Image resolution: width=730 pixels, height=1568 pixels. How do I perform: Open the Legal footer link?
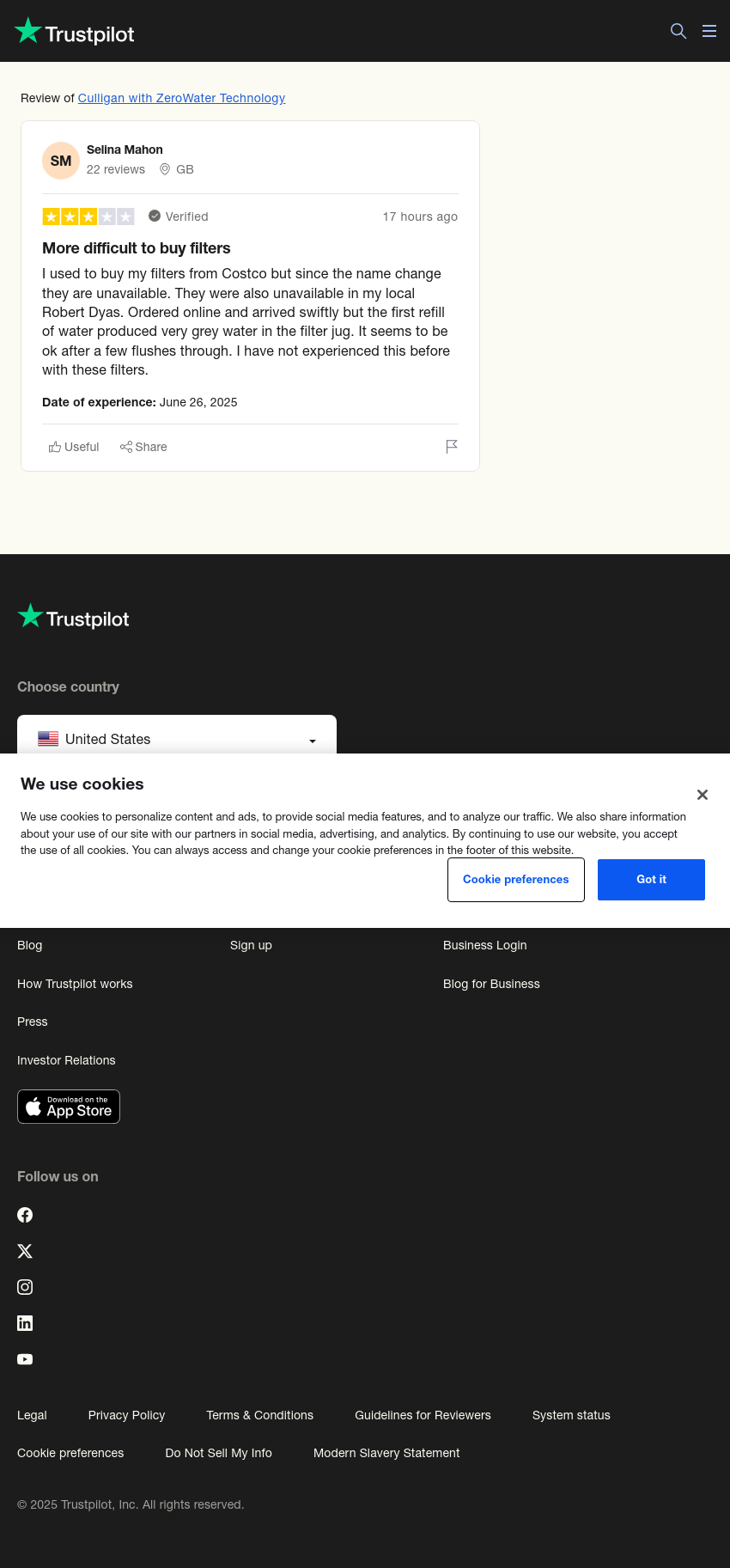(x=32, y=1415)
